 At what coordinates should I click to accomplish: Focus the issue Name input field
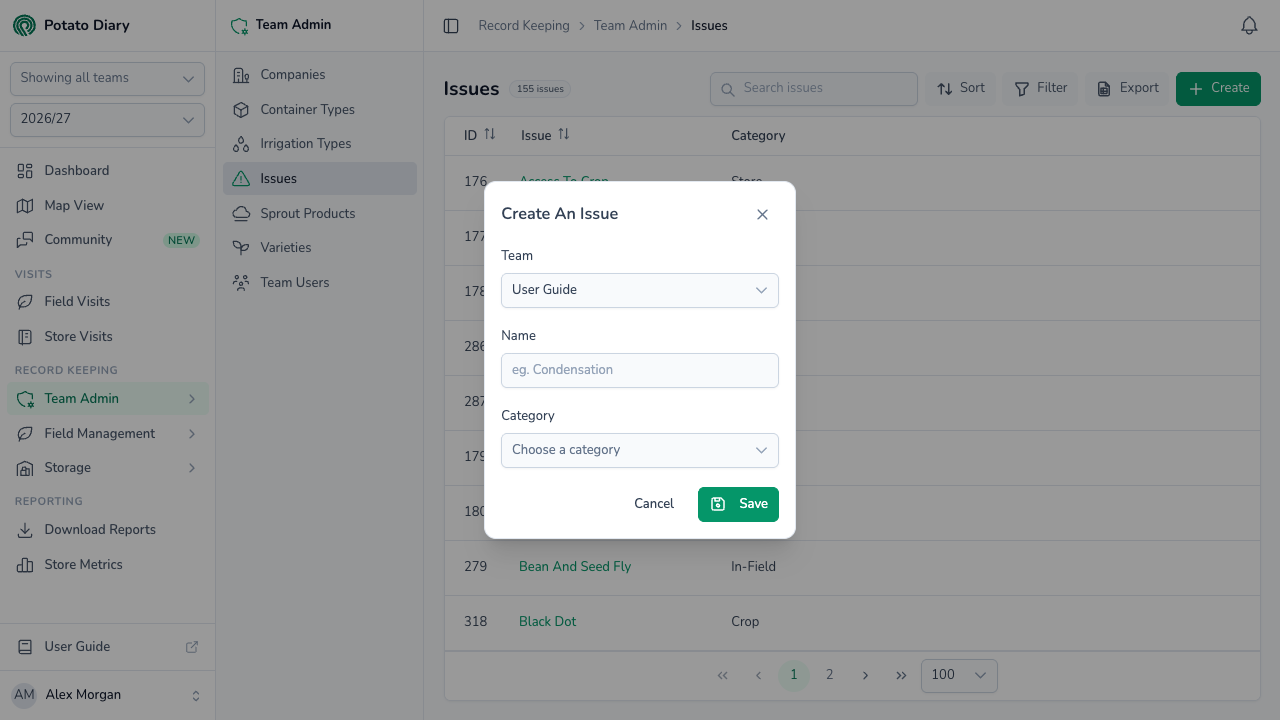click(x=640, y=370)
